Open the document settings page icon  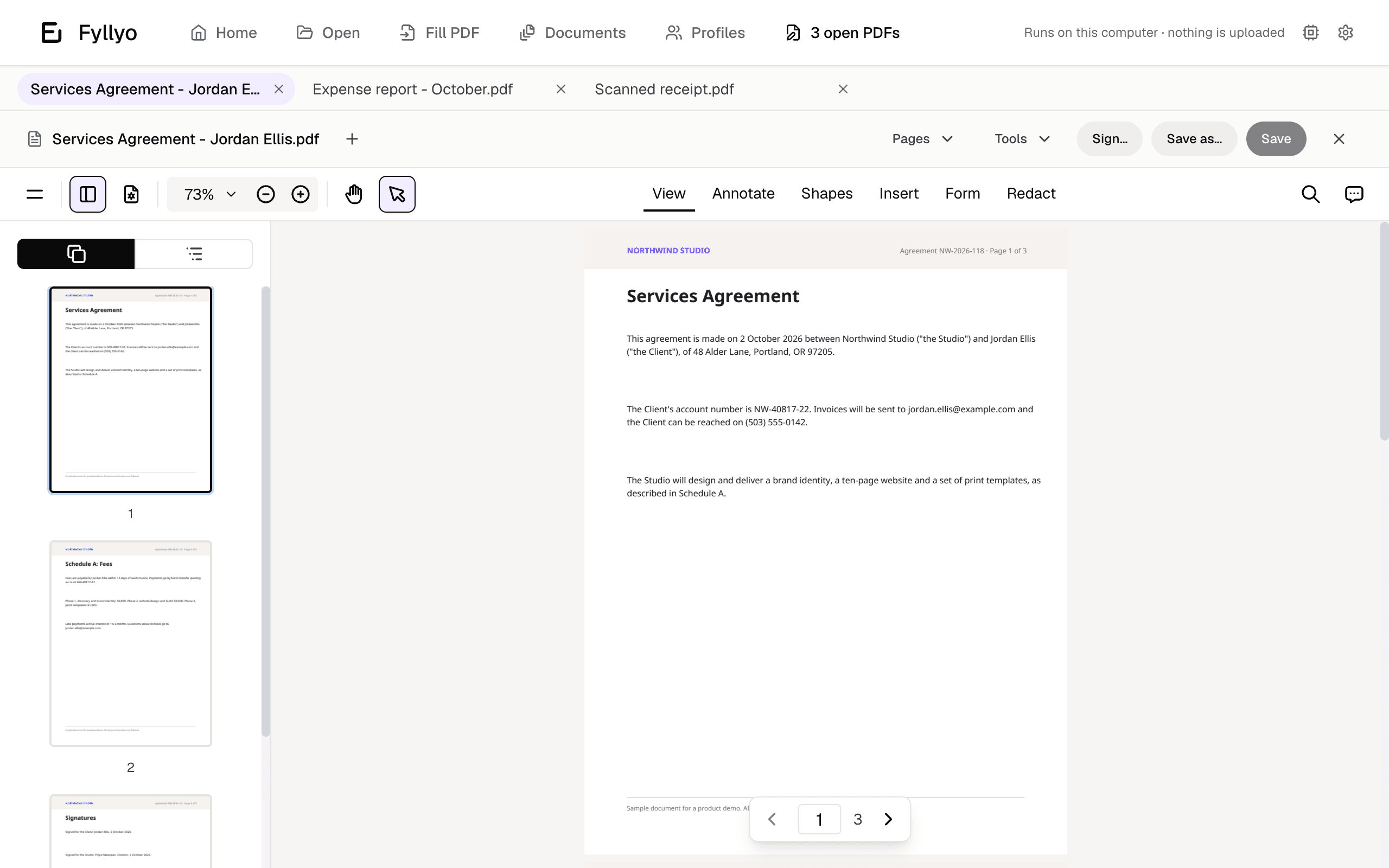[131, 194]
